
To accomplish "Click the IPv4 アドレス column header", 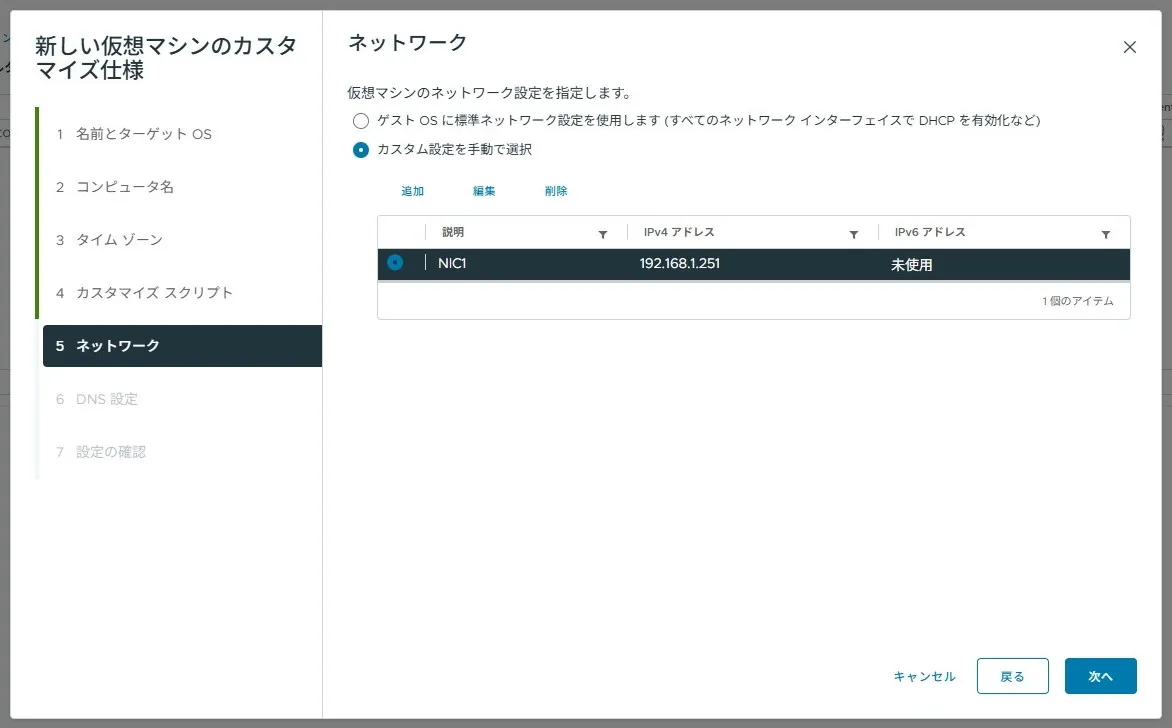I will 679,232.
